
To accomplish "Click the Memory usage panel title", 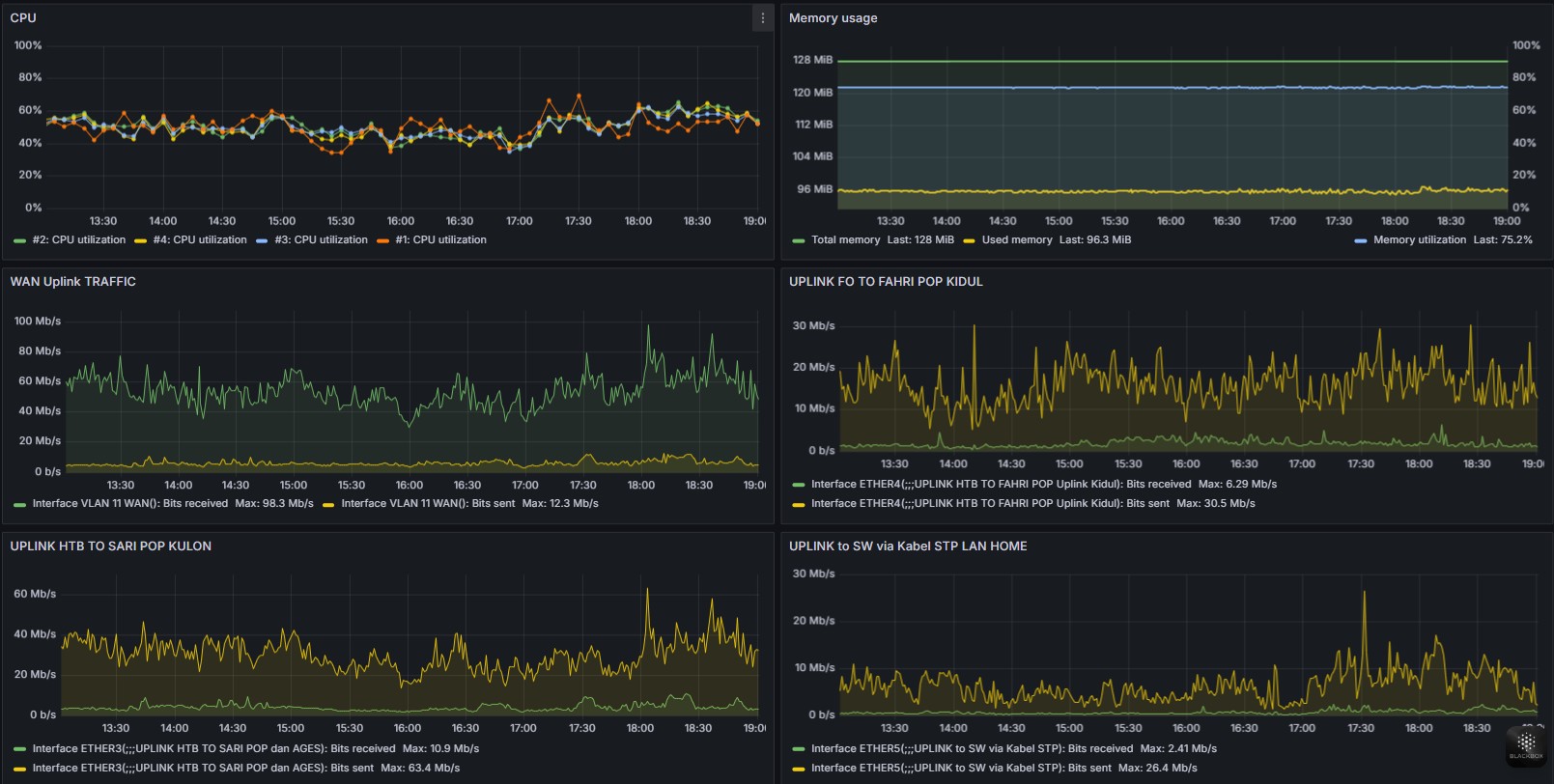I will click(x=833, y=18).
